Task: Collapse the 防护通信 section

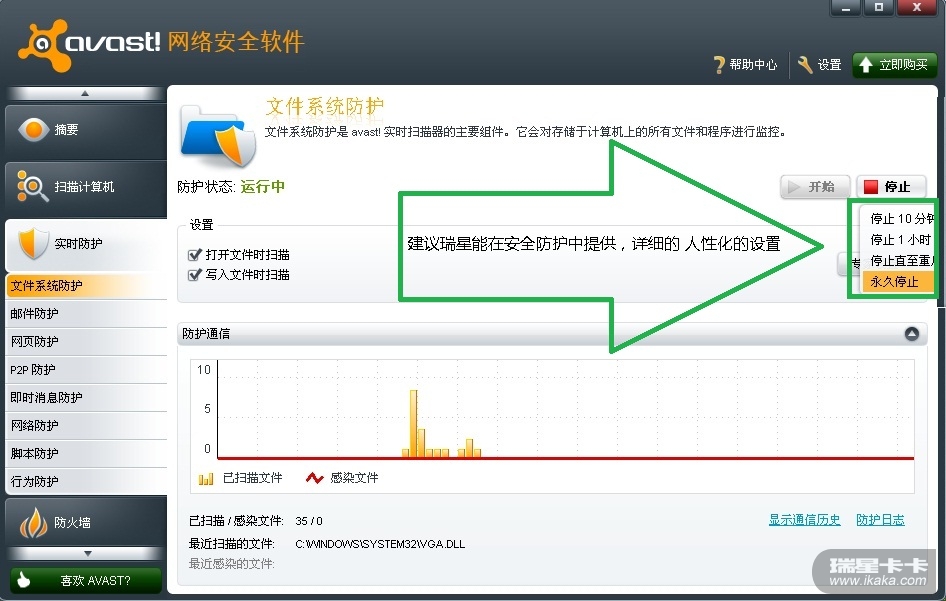Action: point(912,334)
